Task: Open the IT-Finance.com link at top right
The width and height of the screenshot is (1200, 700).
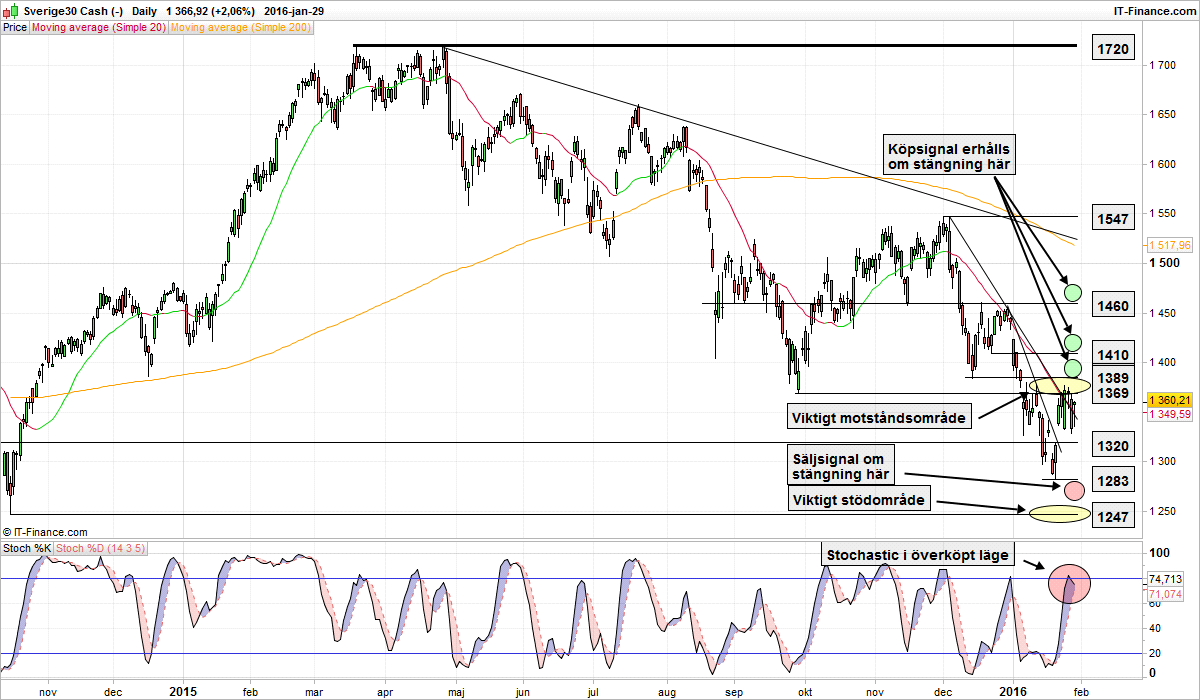Action: coord(1153,10)
